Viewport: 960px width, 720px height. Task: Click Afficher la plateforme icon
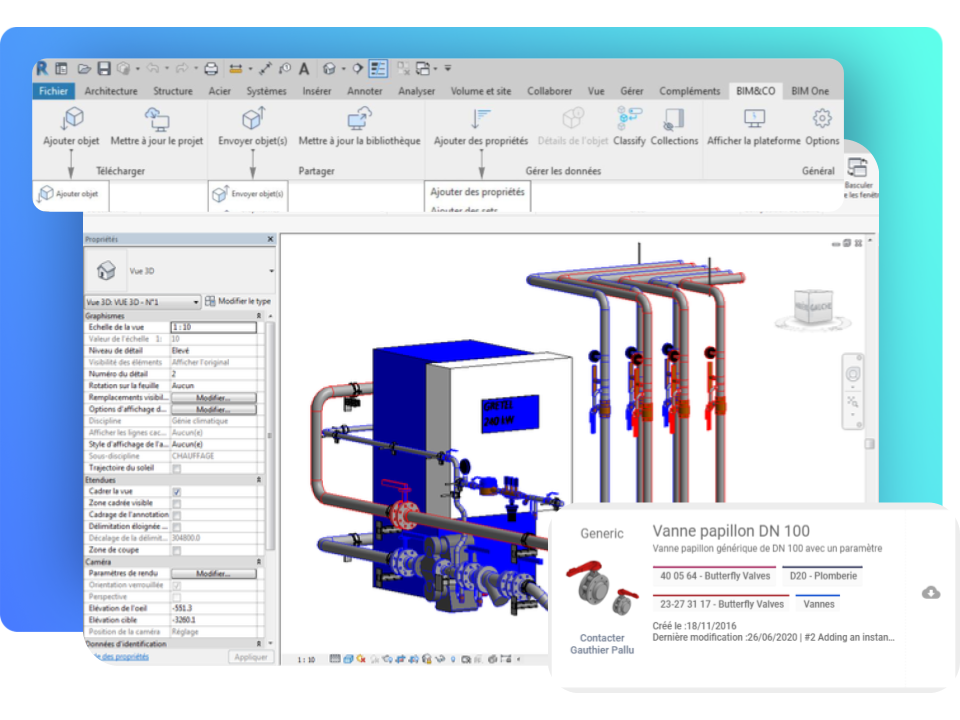tap(754, 118)
